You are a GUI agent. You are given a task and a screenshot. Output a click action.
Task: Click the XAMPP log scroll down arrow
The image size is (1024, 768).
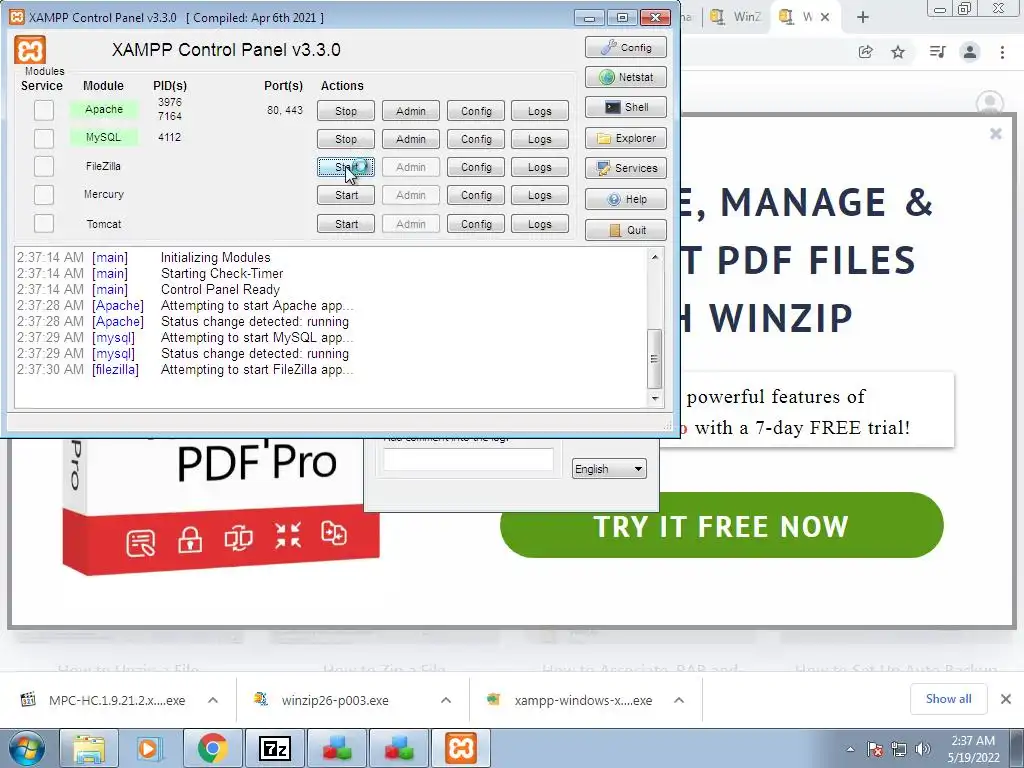(x=655, y=398)
